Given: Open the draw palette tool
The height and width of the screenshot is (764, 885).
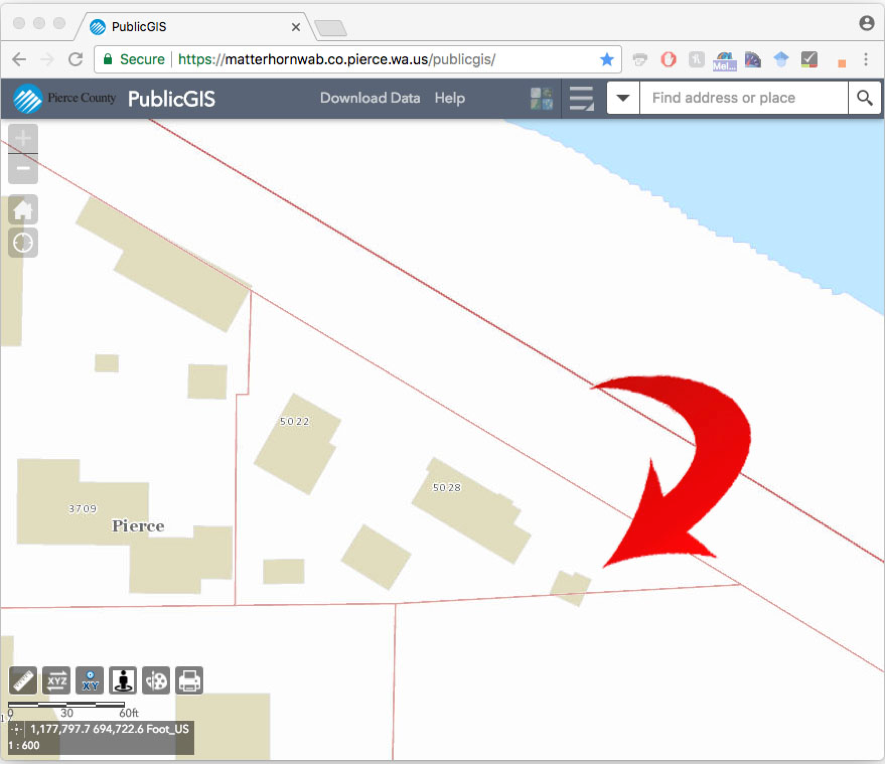Looking at the screenshot, I should click(156, 680).
